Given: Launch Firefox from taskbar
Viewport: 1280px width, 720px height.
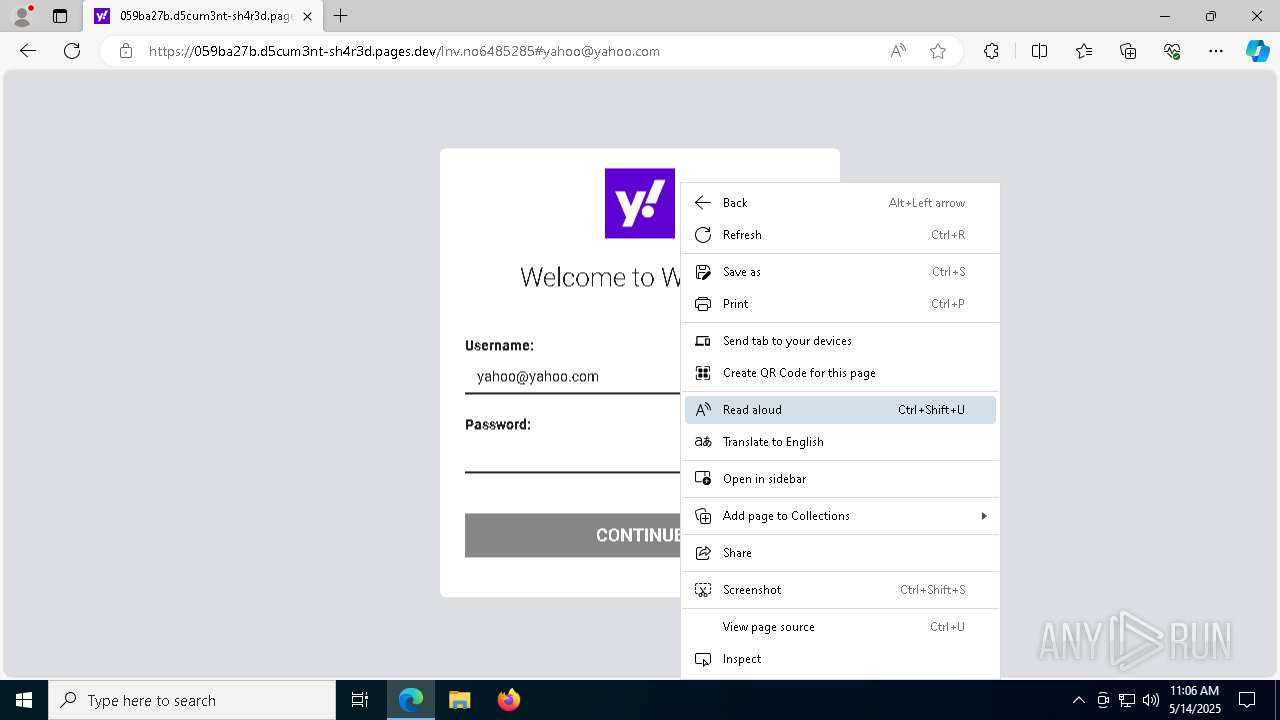Looking at the screenshot, I should point(508,700).
